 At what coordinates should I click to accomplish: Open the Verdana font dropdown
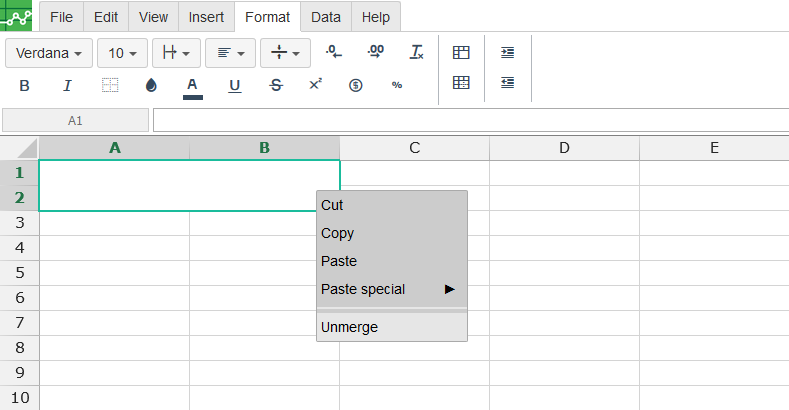[x=49, y=53]
